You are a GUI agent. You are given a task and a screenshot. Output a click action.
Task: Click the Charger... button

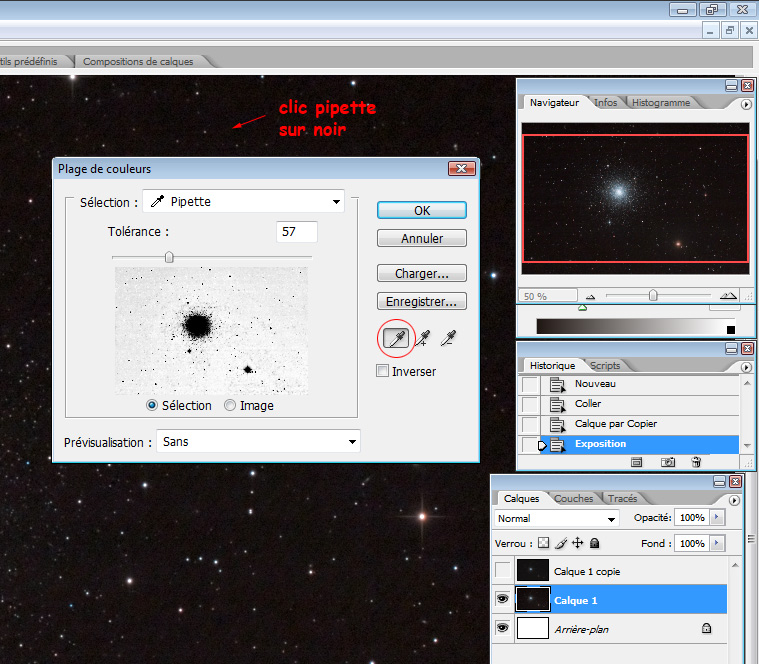(422, 273)
